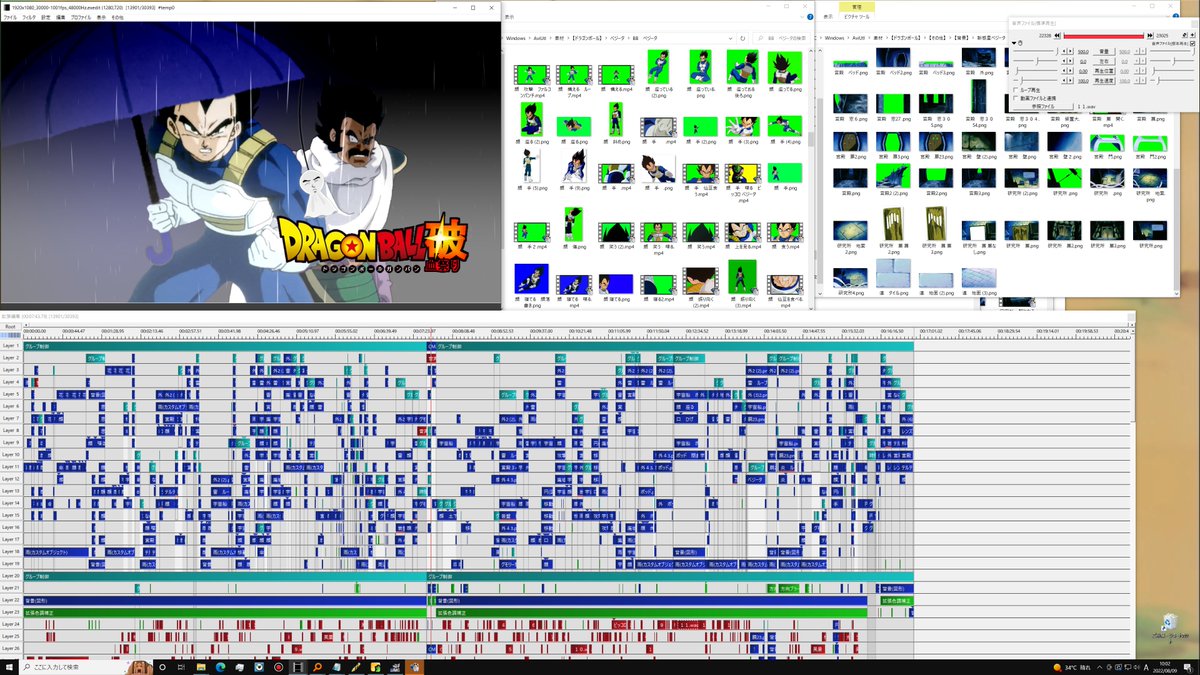The height and width of the screenshot is (675, 1200).
Task: Toggle Layer 1 in timeline
Action: pos(10,346)
